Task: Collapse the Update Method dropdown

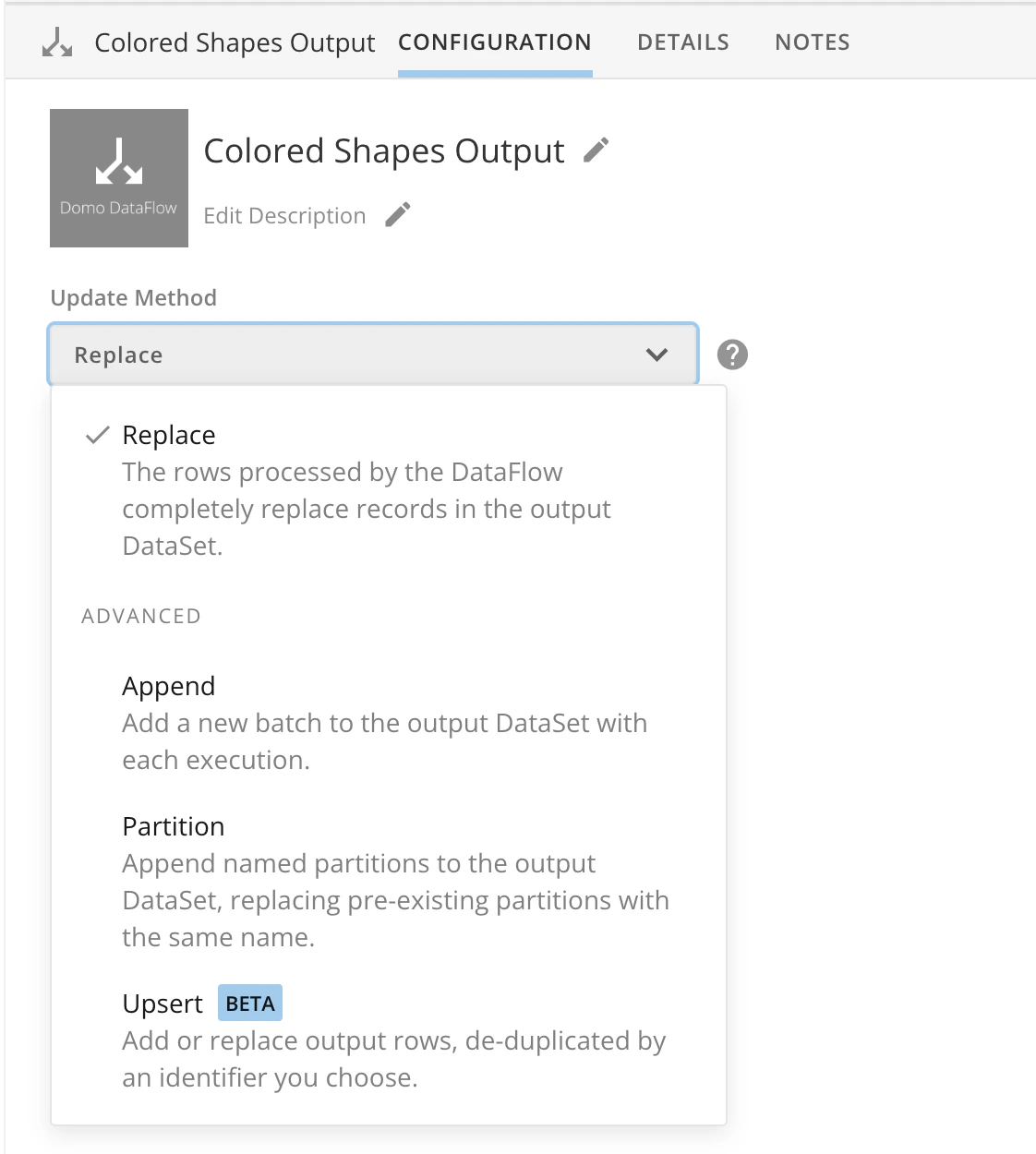Action: click(373, 355)
